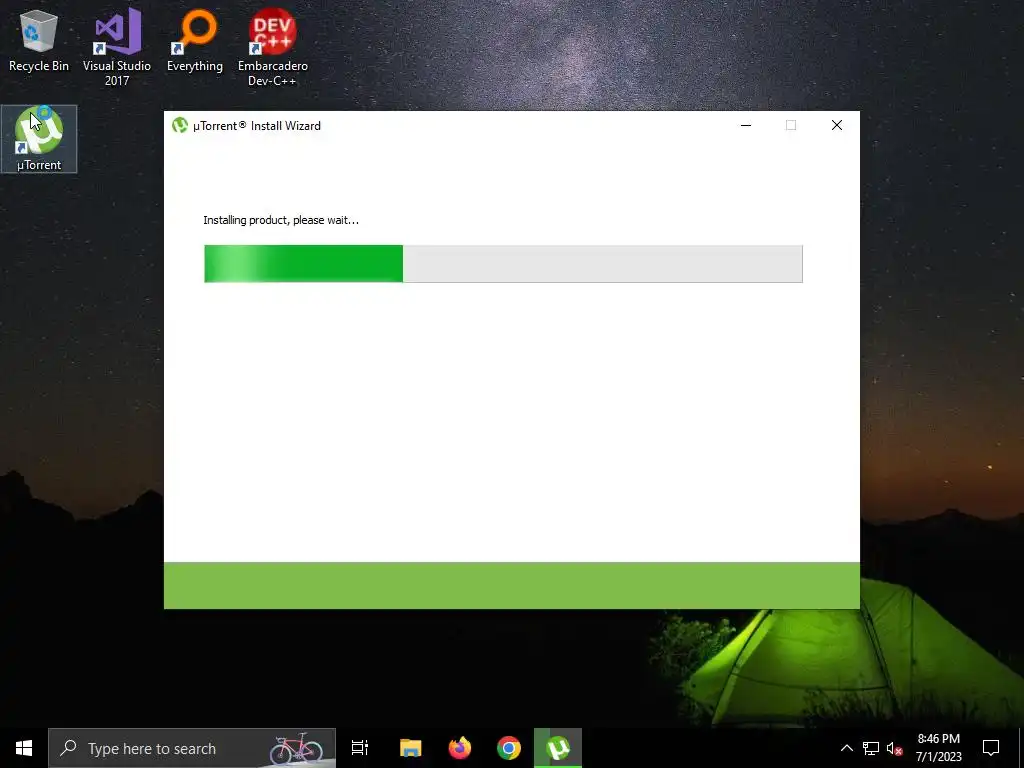Select the Everything search shortcut
The image size is (1024, 768).
pos(195,40)
